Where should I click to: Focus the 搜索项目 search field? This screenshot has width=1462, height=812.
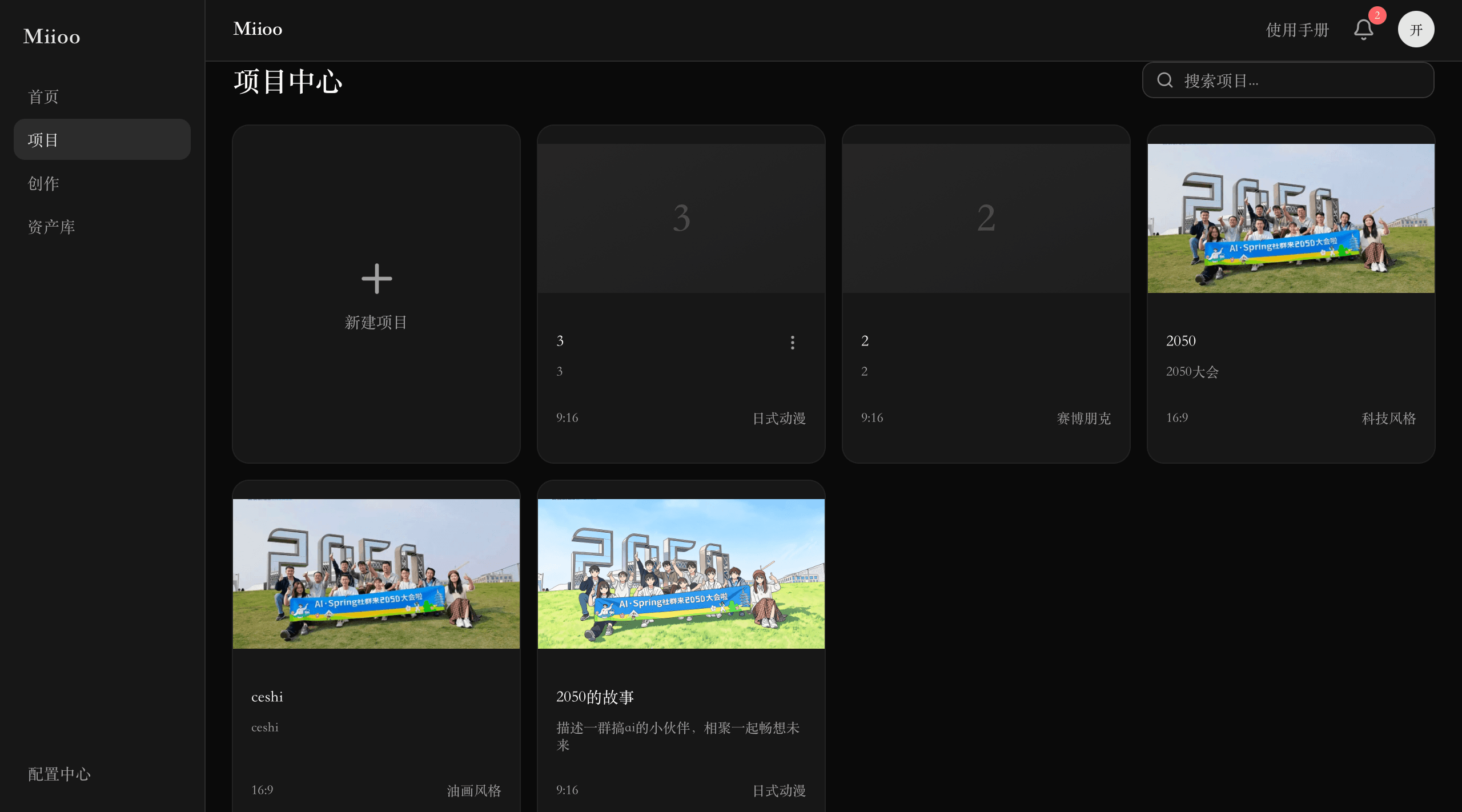[x=1288, y=80]
